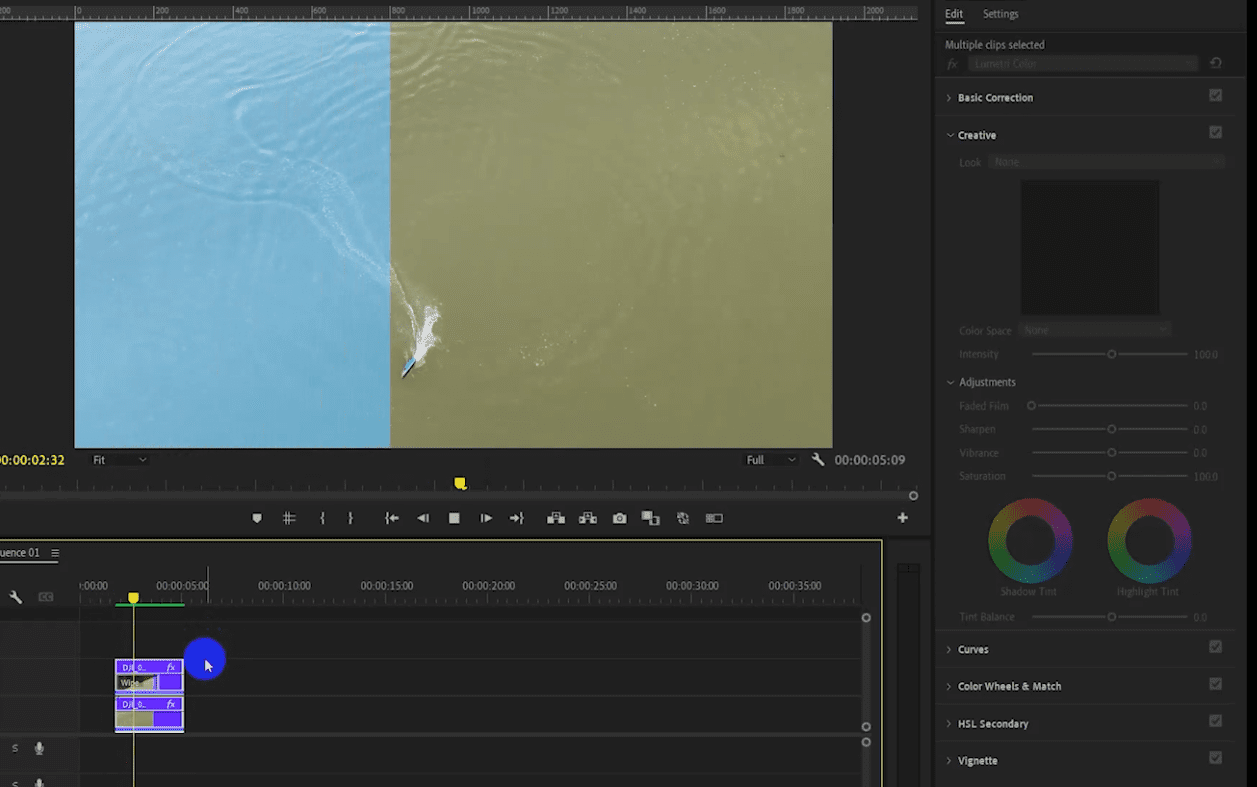Click the Mark In bracket icon
This screenshot has width=1257, height=787.
[x=322, y=518]
